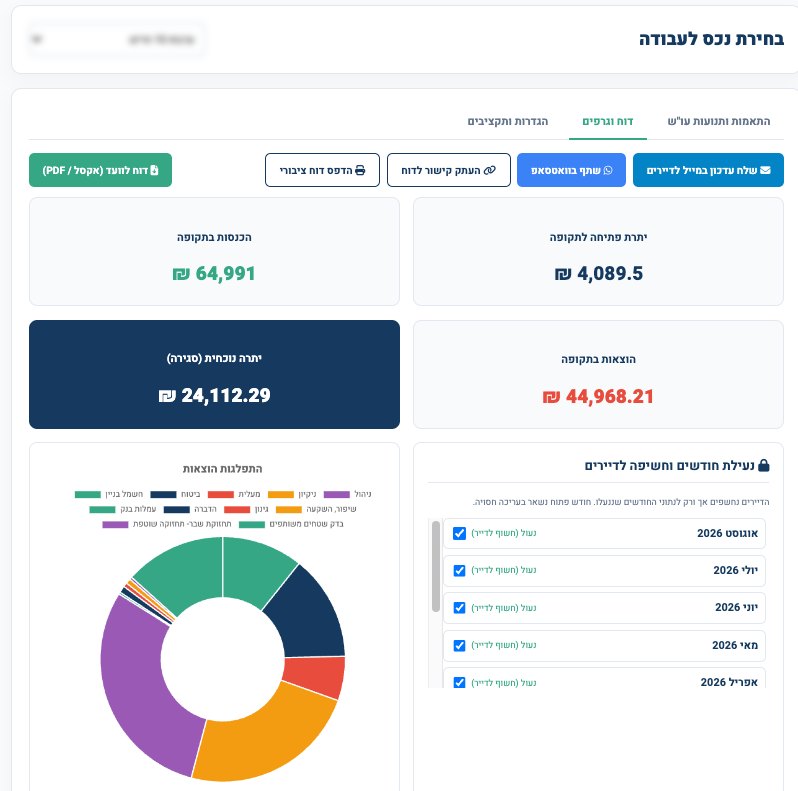Click the large purple donut slice

(135, 682)
